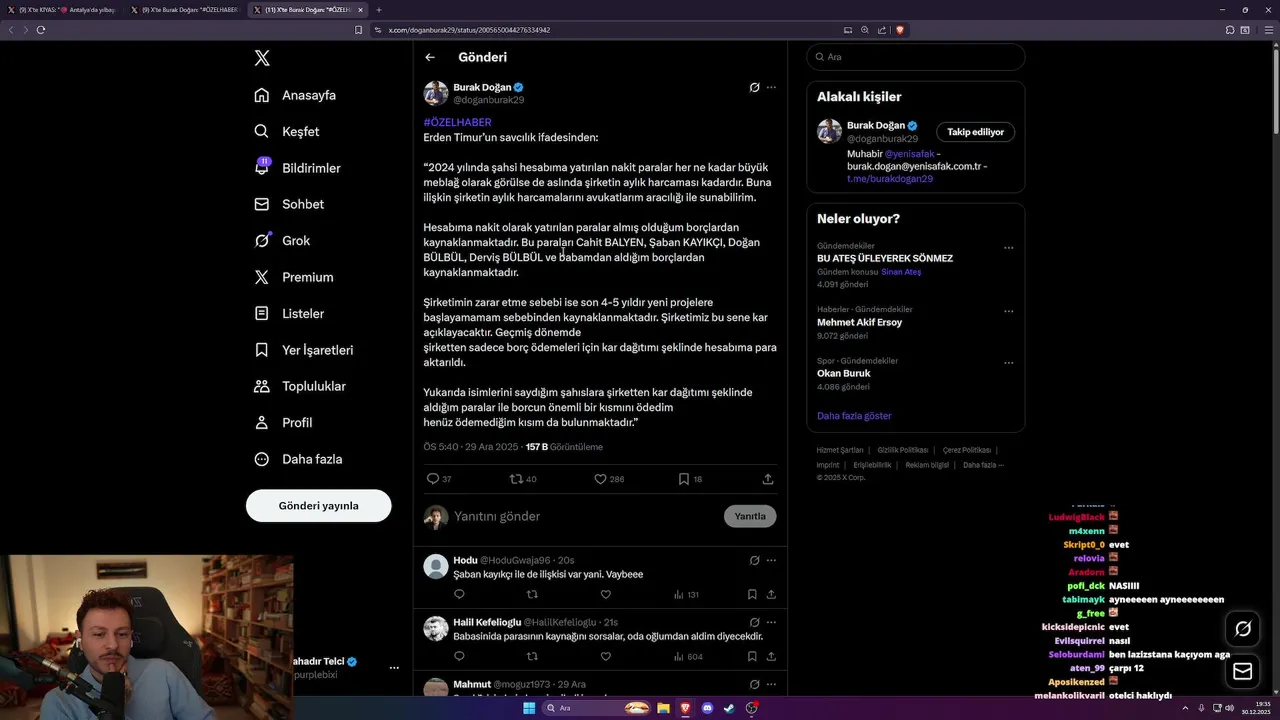1280x720 pixels.
Task: Open main post's three-dot menu
Action: (x=771, y=87)
